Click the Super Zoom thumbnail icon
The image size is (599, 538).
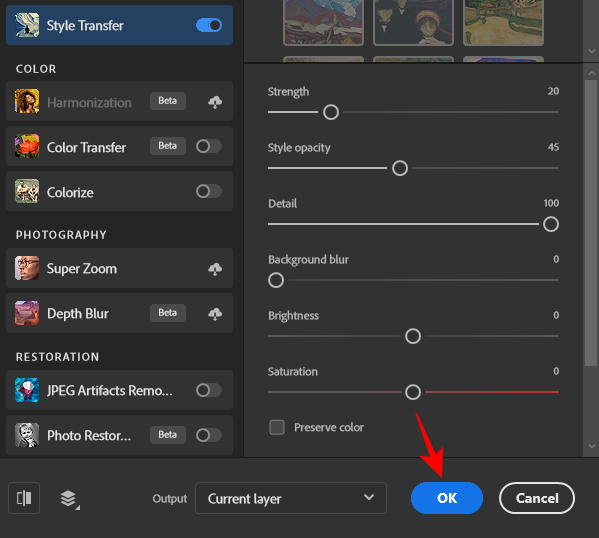27,268
